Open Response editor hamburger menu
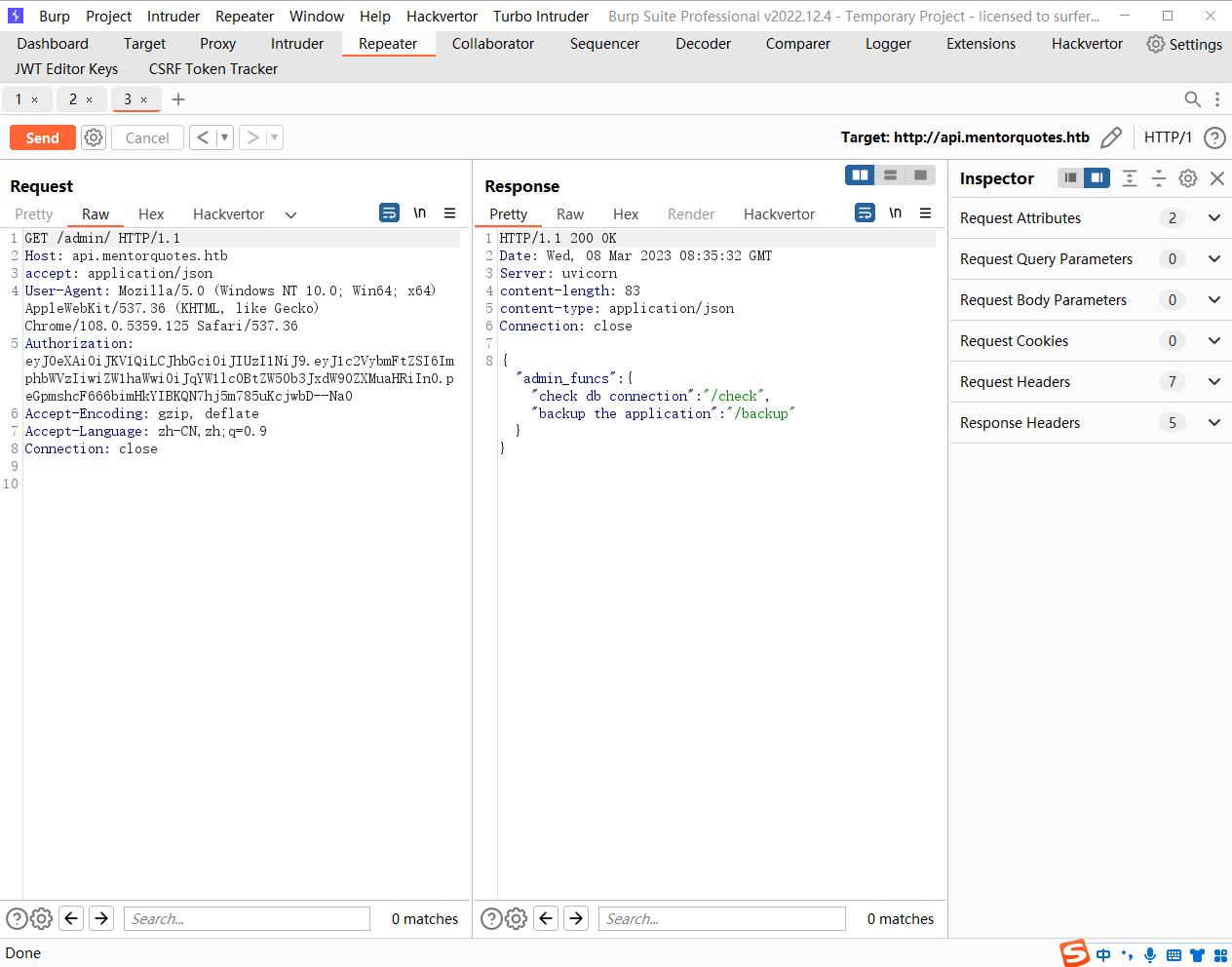 (x=926, y=213)
